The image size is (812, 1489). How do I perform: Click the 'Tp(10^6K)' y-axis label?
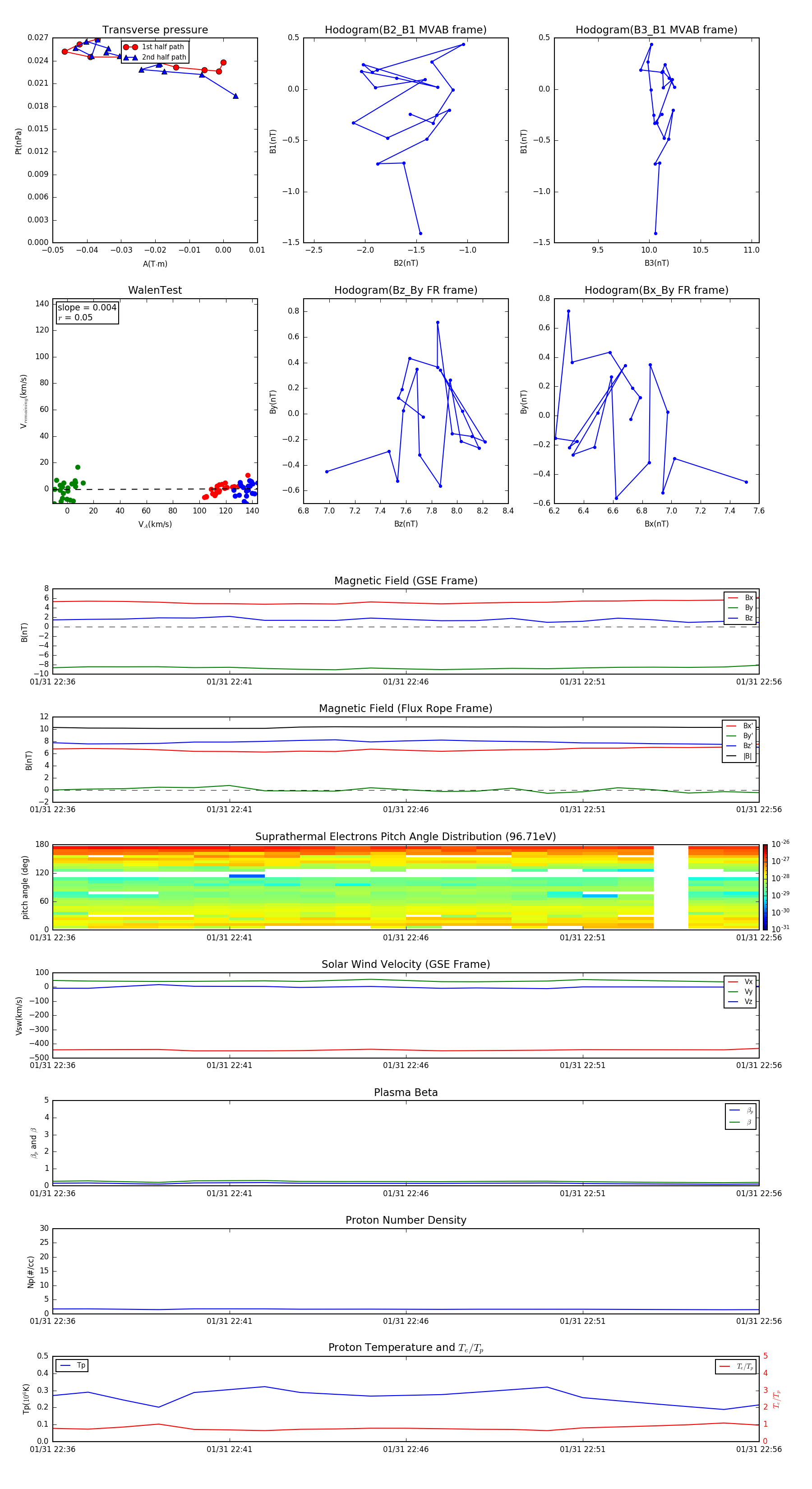[26, 1399]
